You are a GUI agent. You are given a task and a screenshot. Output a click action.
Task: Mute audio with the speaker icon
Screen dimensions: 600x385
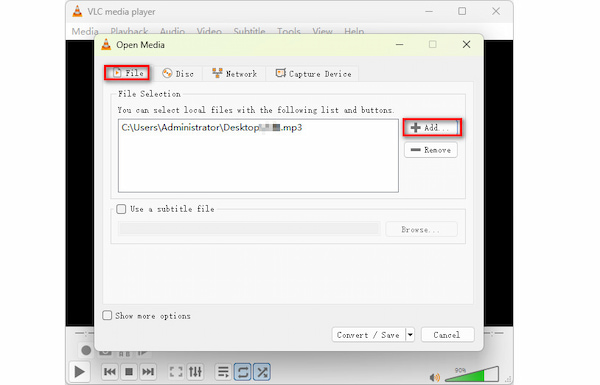coord(434,377)
